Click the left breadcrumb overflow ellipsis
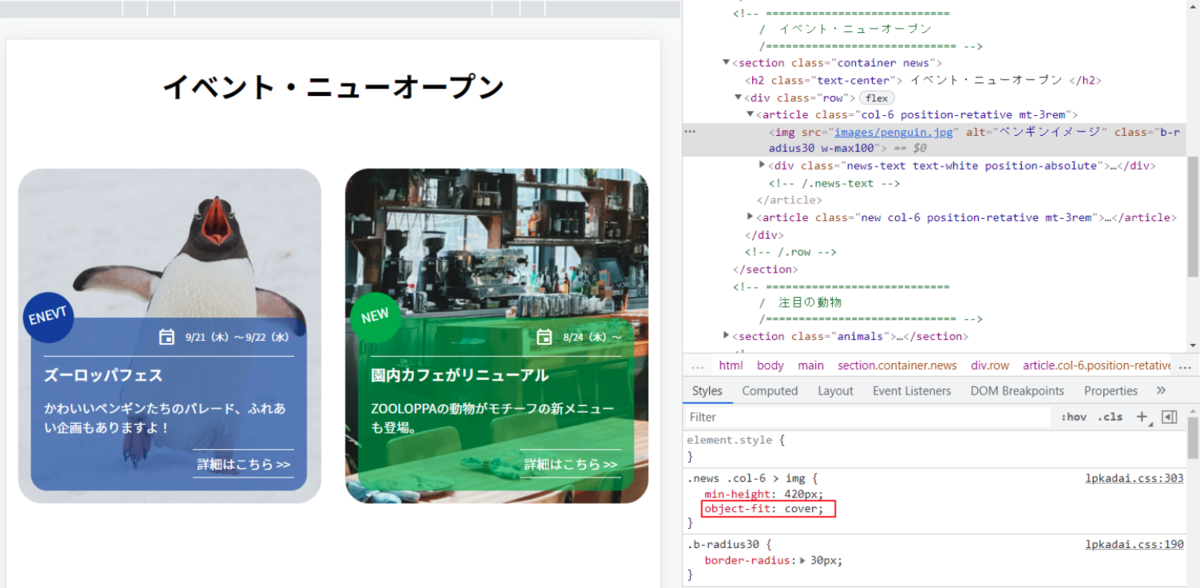The image size is (1200, 588). 697,366
